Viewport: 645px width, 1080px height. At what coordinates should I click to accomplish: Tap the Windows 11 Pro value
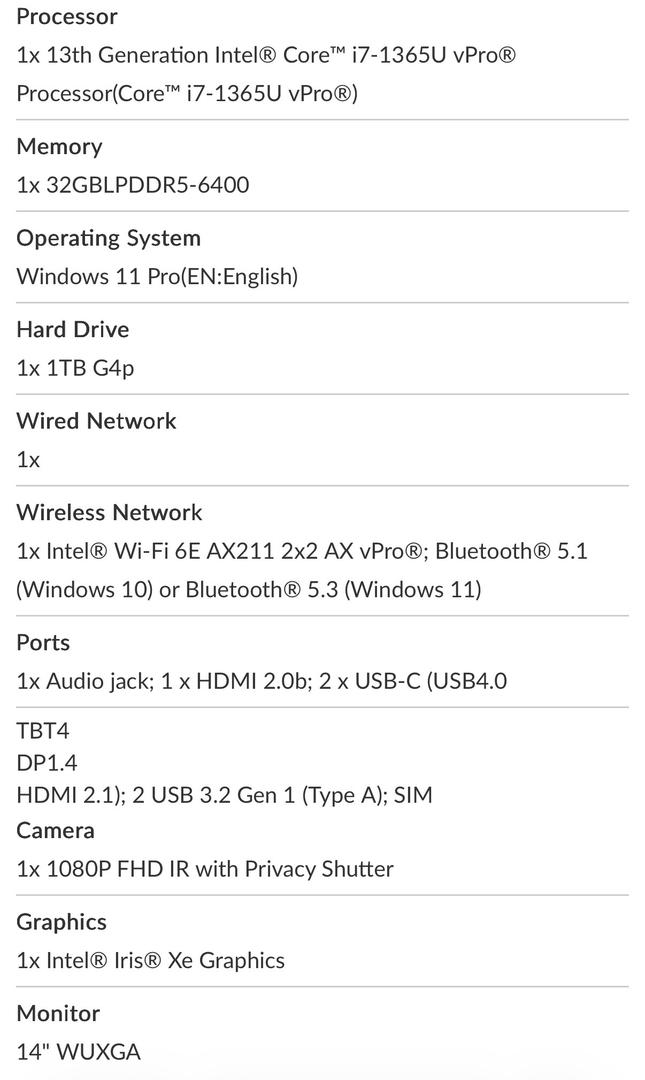click(x=157, y=277)
